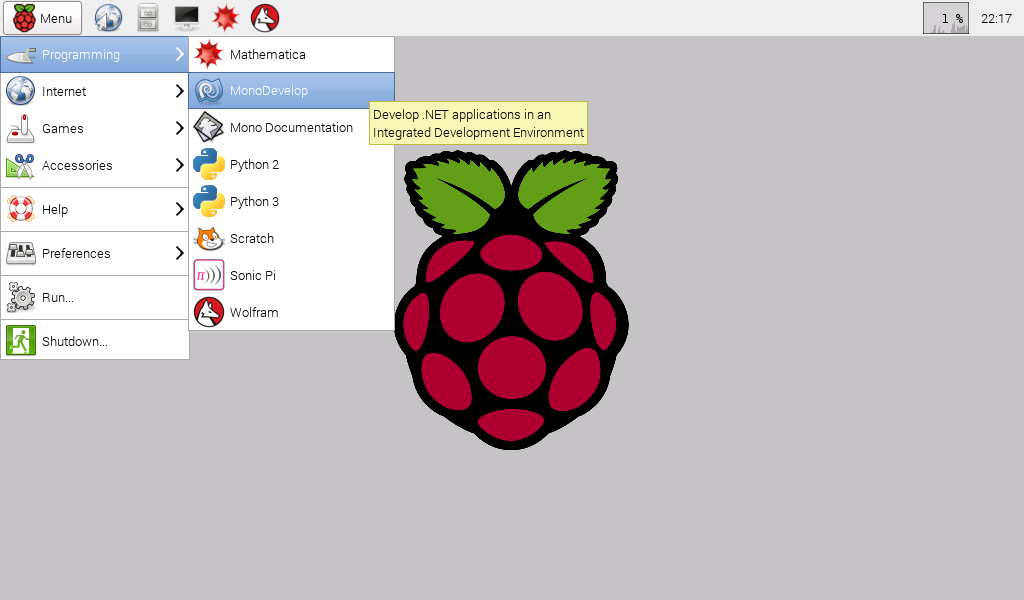Click the green Shutdown exit icon
The width and height of the screenshot is (1024, 600).
[x=21, y=341]
